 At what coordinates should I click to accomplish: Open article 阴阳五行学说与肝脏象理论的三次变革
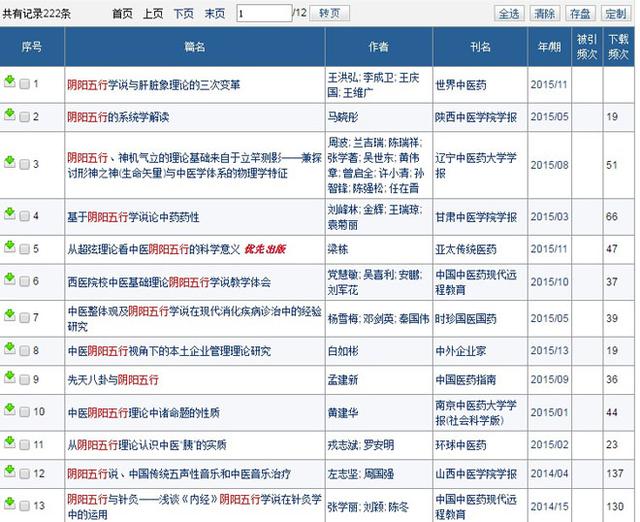pos(154,85)
